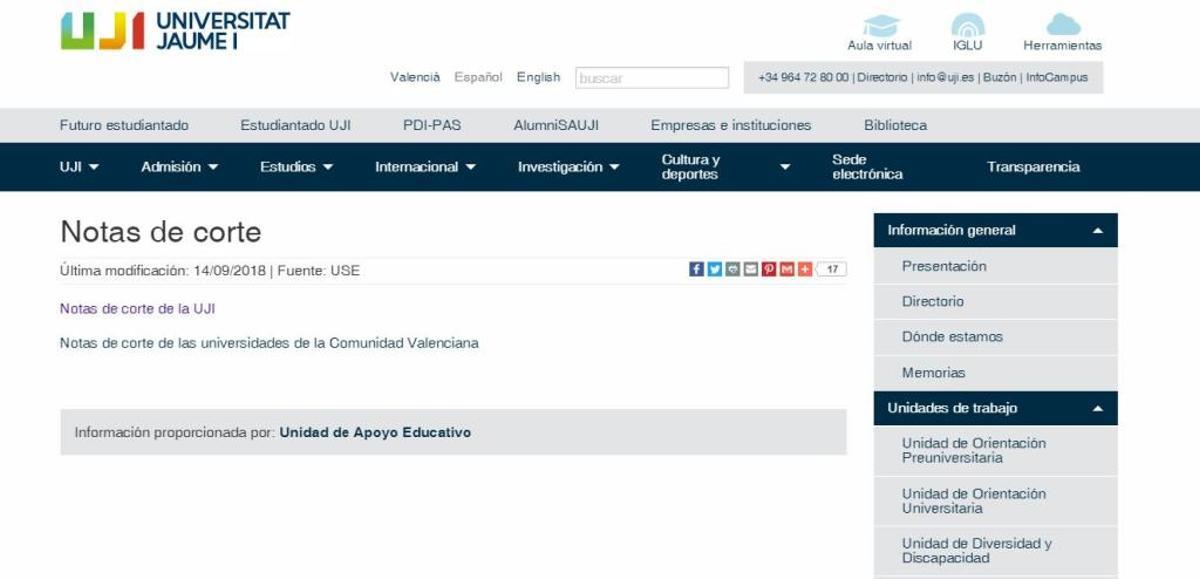The width and height of the screenshot is (1200, 579).
Task: Share the page via Gmail icon
Action: click(x=786, y=269)
